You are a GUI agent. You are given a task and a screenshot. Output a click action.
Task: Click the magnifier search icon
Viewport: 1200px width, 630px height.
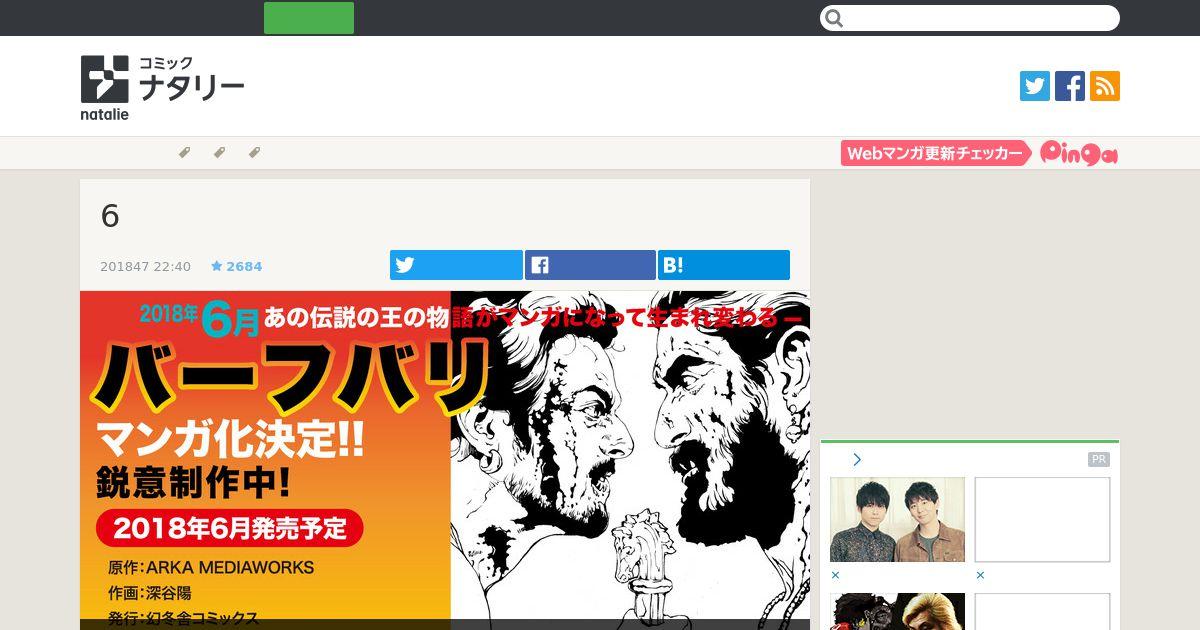835,18
